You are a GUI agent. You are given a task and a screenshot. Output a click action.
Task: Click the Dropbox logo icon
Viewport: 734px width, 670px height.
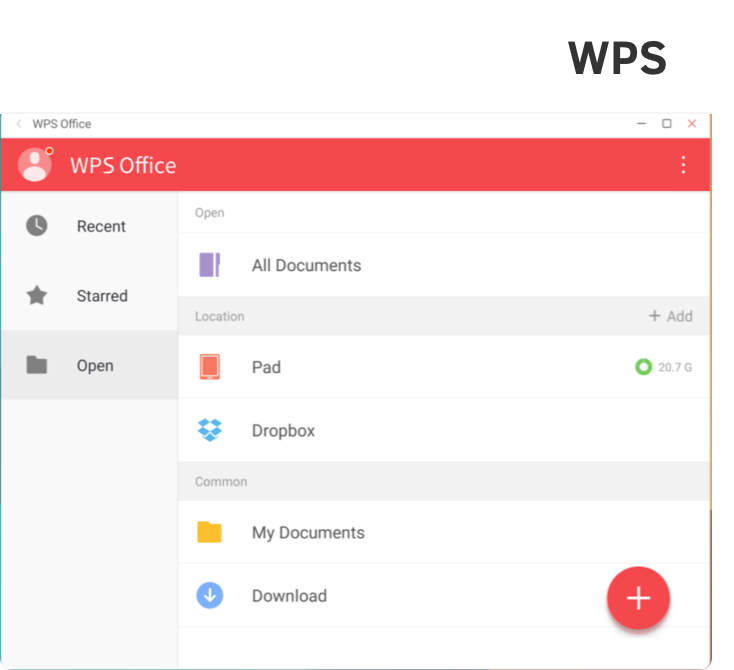[x=209, y=431]
